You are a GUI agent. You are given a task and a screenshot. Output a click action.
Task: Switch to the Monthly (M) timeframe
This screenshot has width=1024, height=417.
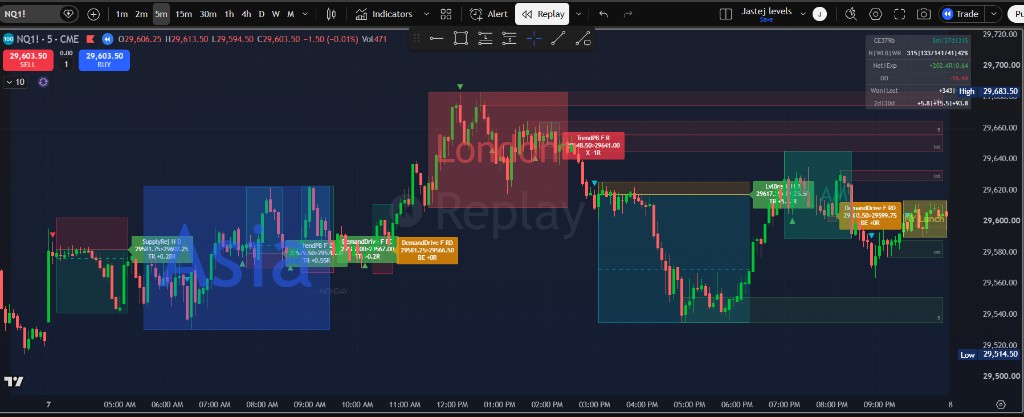coord(291,14)
